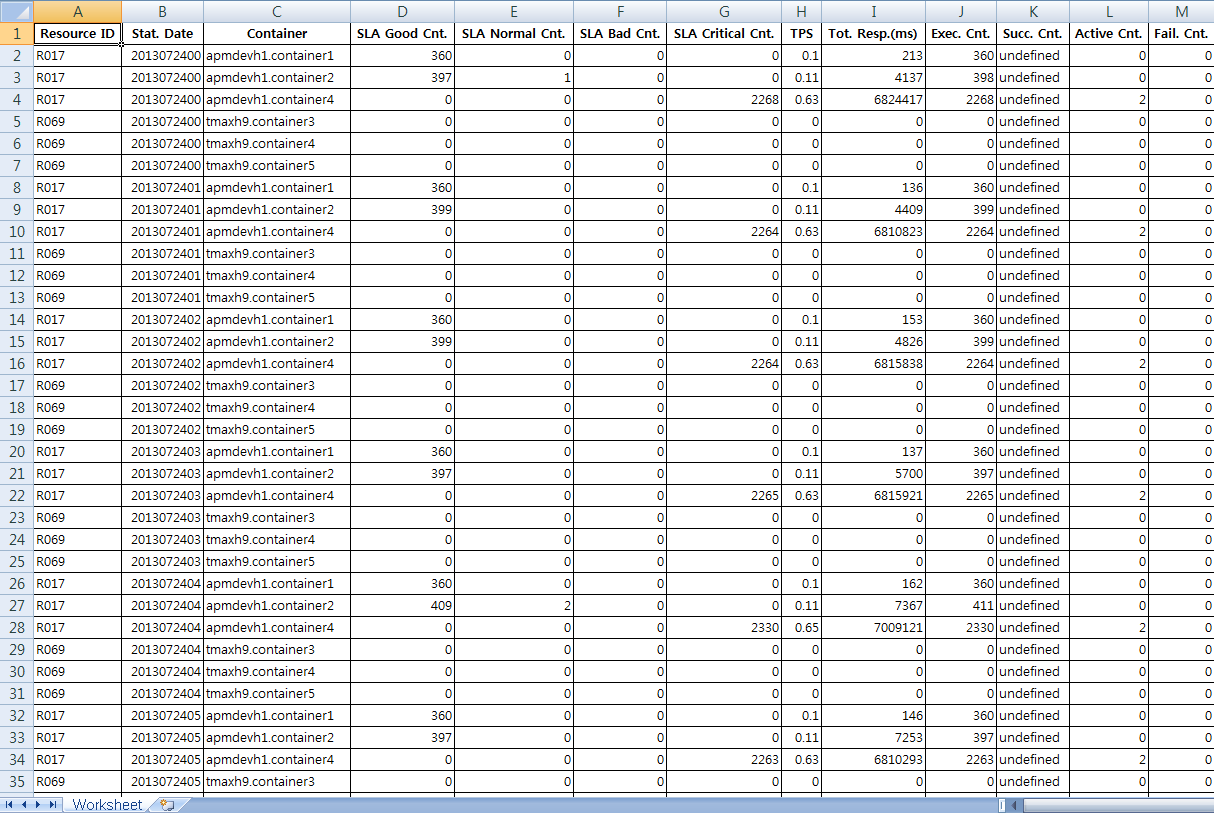Screen dimensions: 1214x813
Task: Select the 'Exec. Cnt.' header cell
Action: (x=961, y=33)
